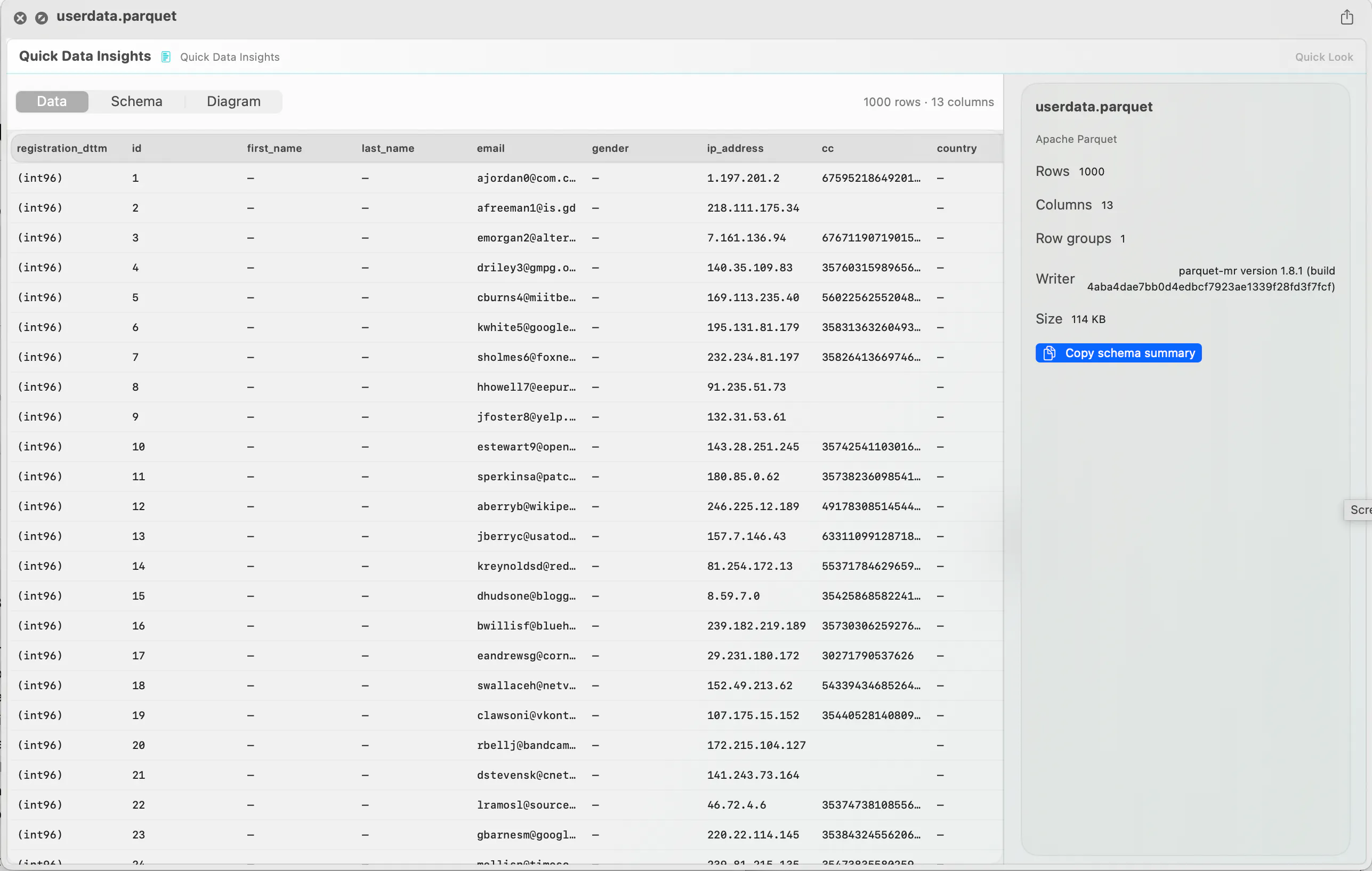Click the ip_address column header
This screenshot has width=1372, height=871.
point(735,148)
